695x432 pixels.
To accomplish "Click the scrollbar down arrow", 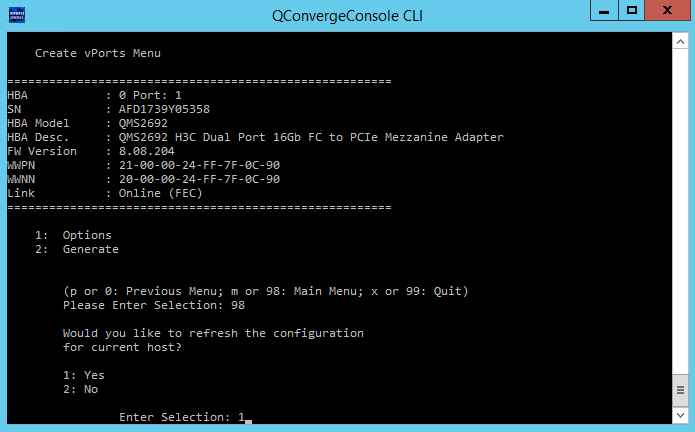I will click(x=680, y=416).
